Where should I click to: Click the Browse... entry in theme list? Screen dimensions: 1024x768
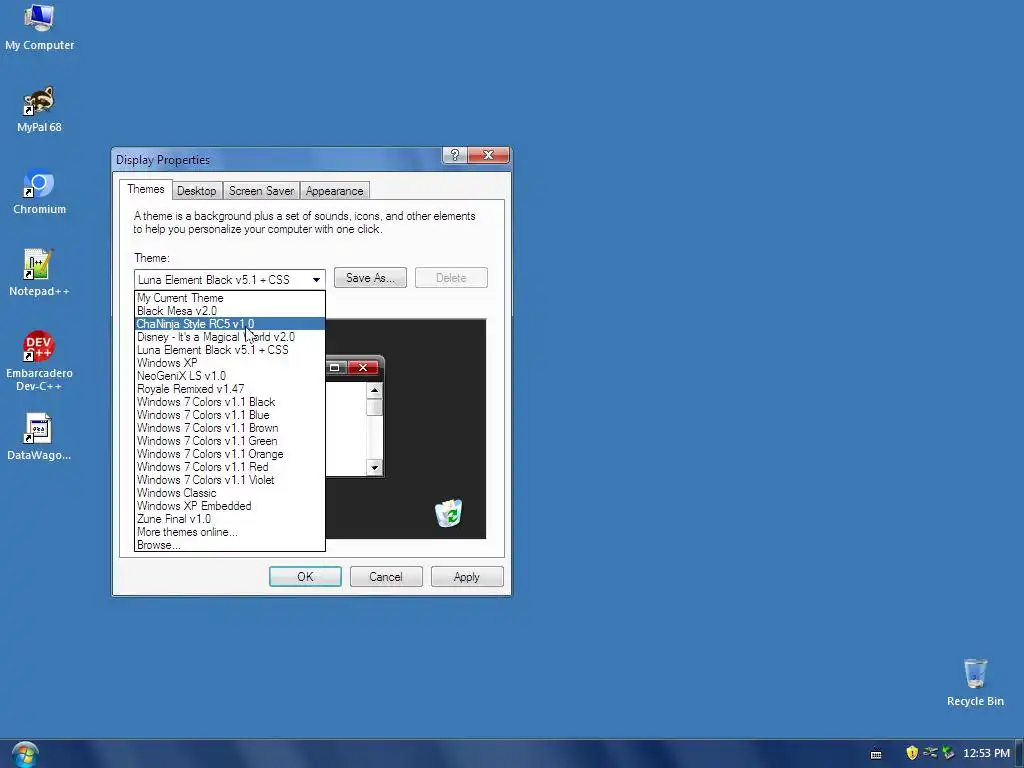[230, 545]
